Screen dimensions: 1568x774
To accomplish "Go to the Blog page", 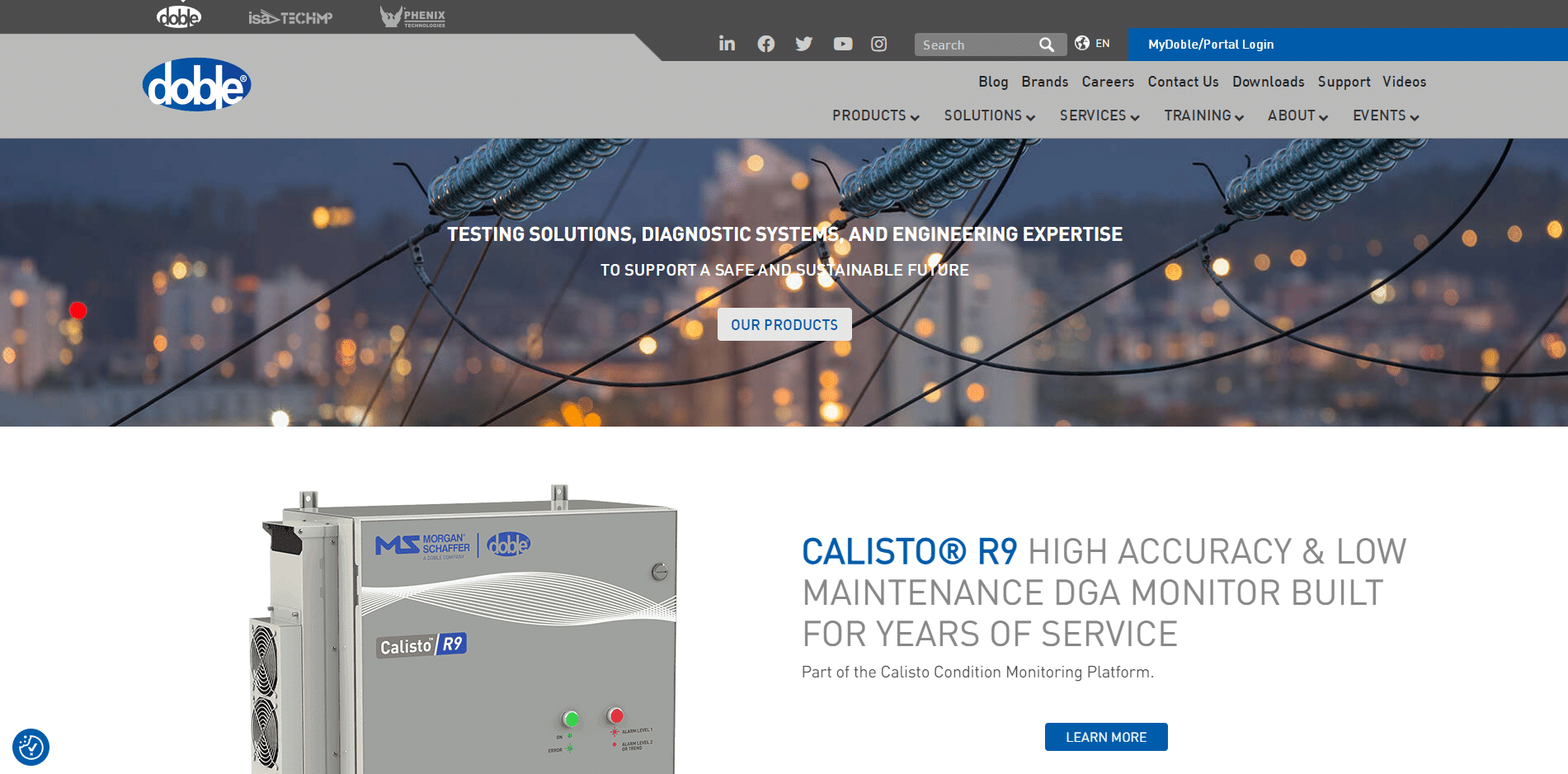I will click(x=993, y=82).
